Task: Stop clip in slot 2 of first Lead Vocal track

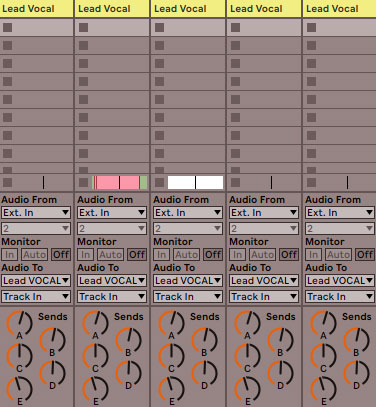Action: pos(7,45)
